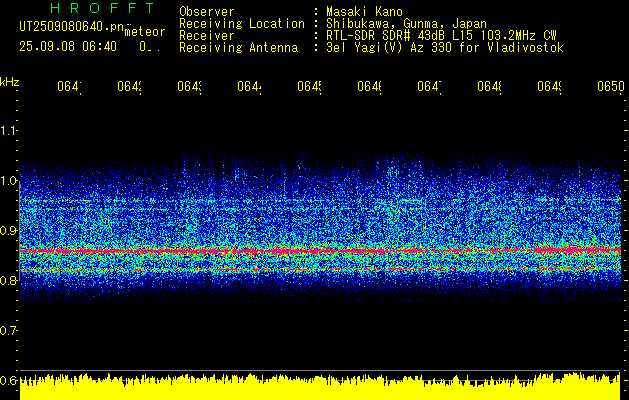Click the 'Receiving Antenna' field label

239,48
